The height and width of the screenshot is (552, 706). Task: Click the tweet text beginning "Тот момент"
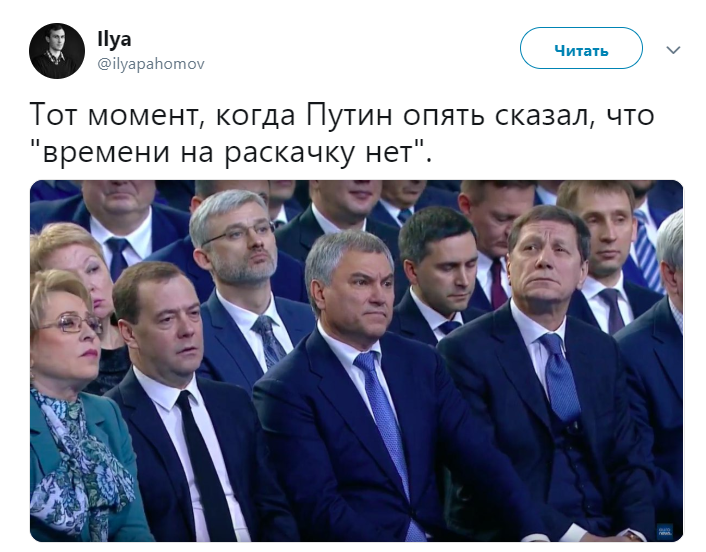point(342,133)
